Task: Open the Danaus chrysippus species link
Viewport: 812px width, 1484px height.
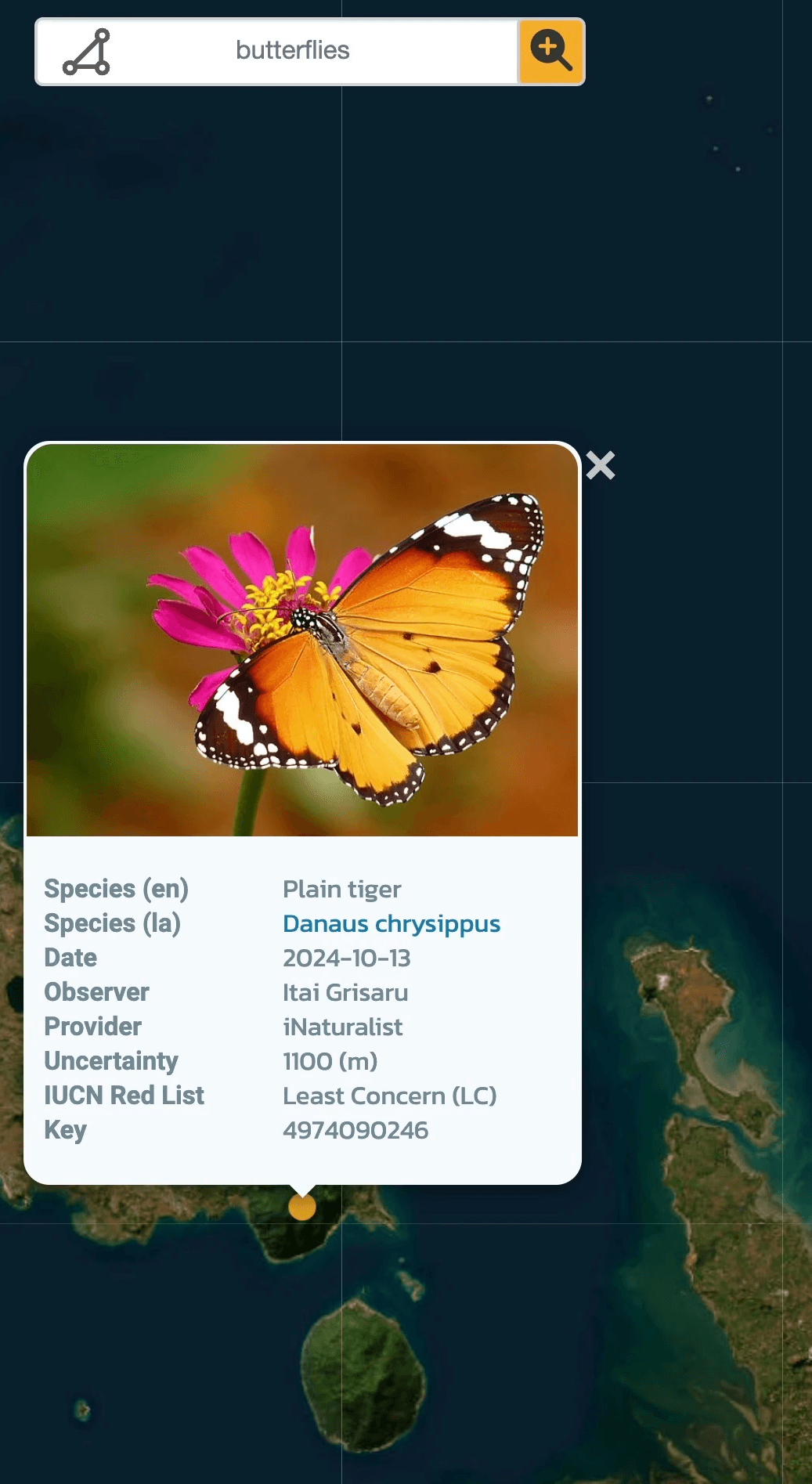Action: pyautogui.click(x=392, y=923)
